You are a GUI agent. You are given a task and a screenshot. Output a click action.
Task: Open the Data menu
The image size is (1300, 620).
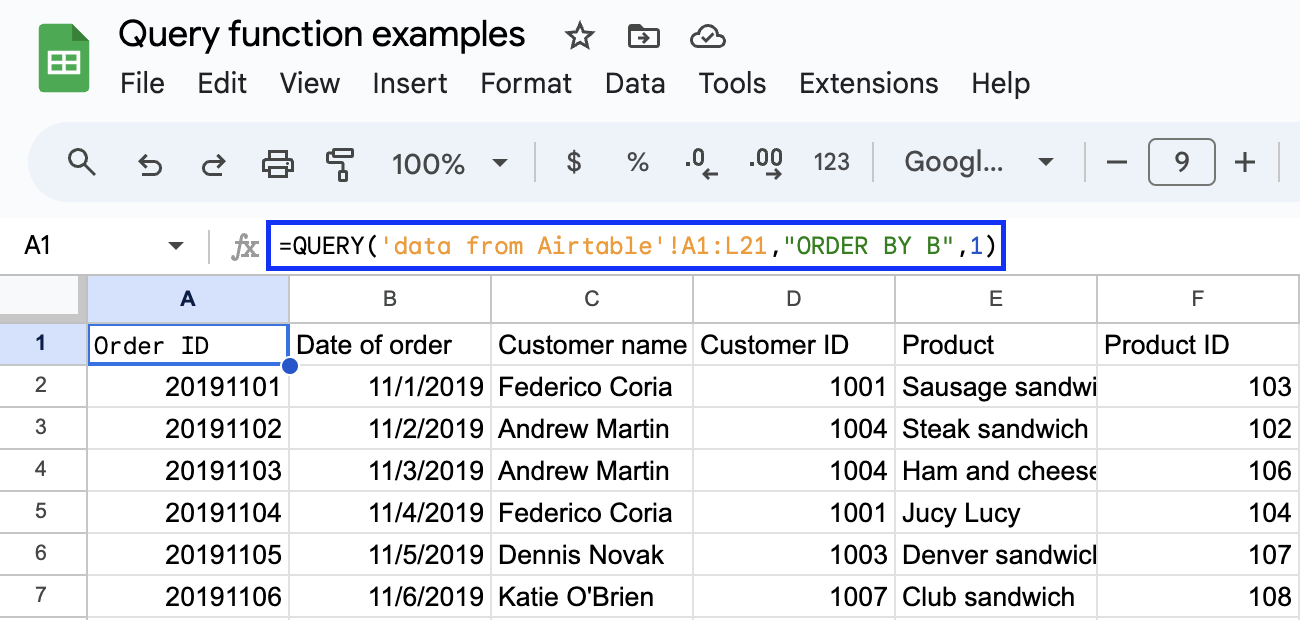point(635,83)
